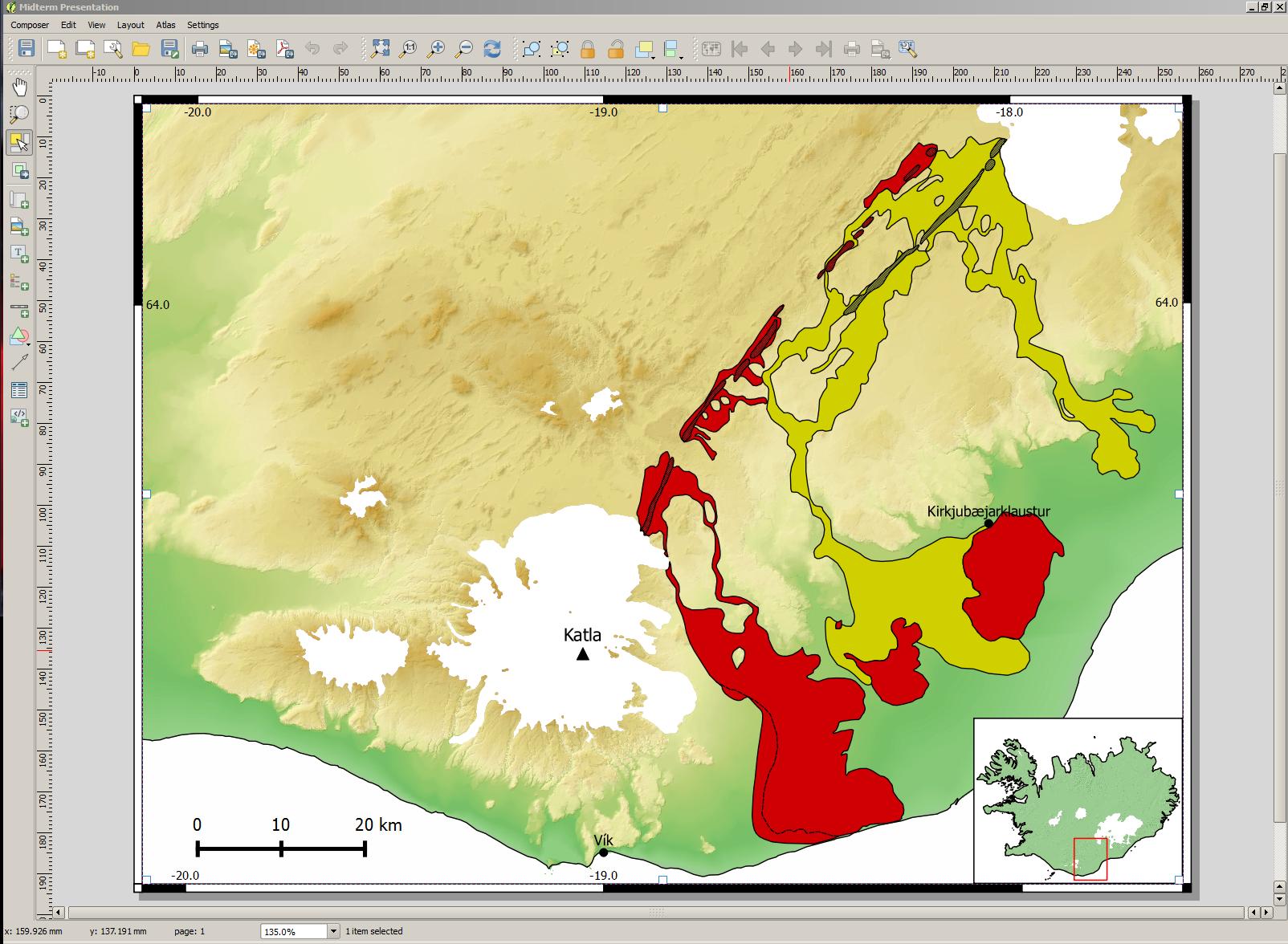Click the Zoom In magnifier
This screenshot has width=1288, height=944.
tap(436, 49)
